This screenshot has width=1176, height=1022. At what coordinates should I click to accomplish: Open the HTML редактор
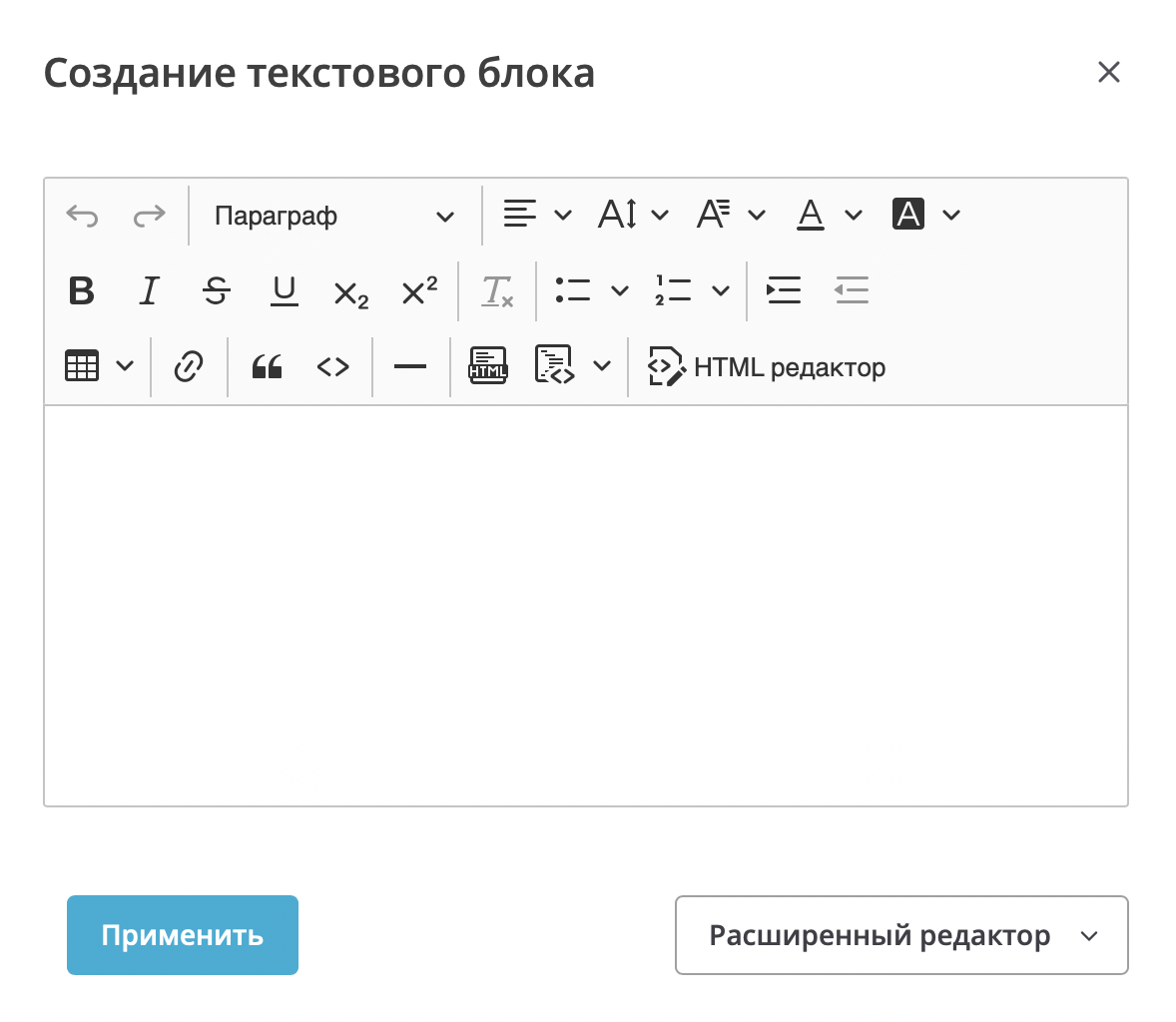pyautogui.click(x=767, y=367)
